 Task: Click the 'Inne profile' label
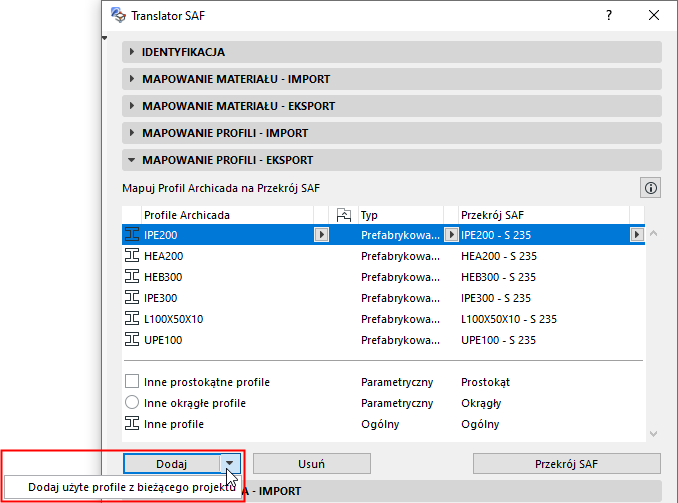click(174, 424)
